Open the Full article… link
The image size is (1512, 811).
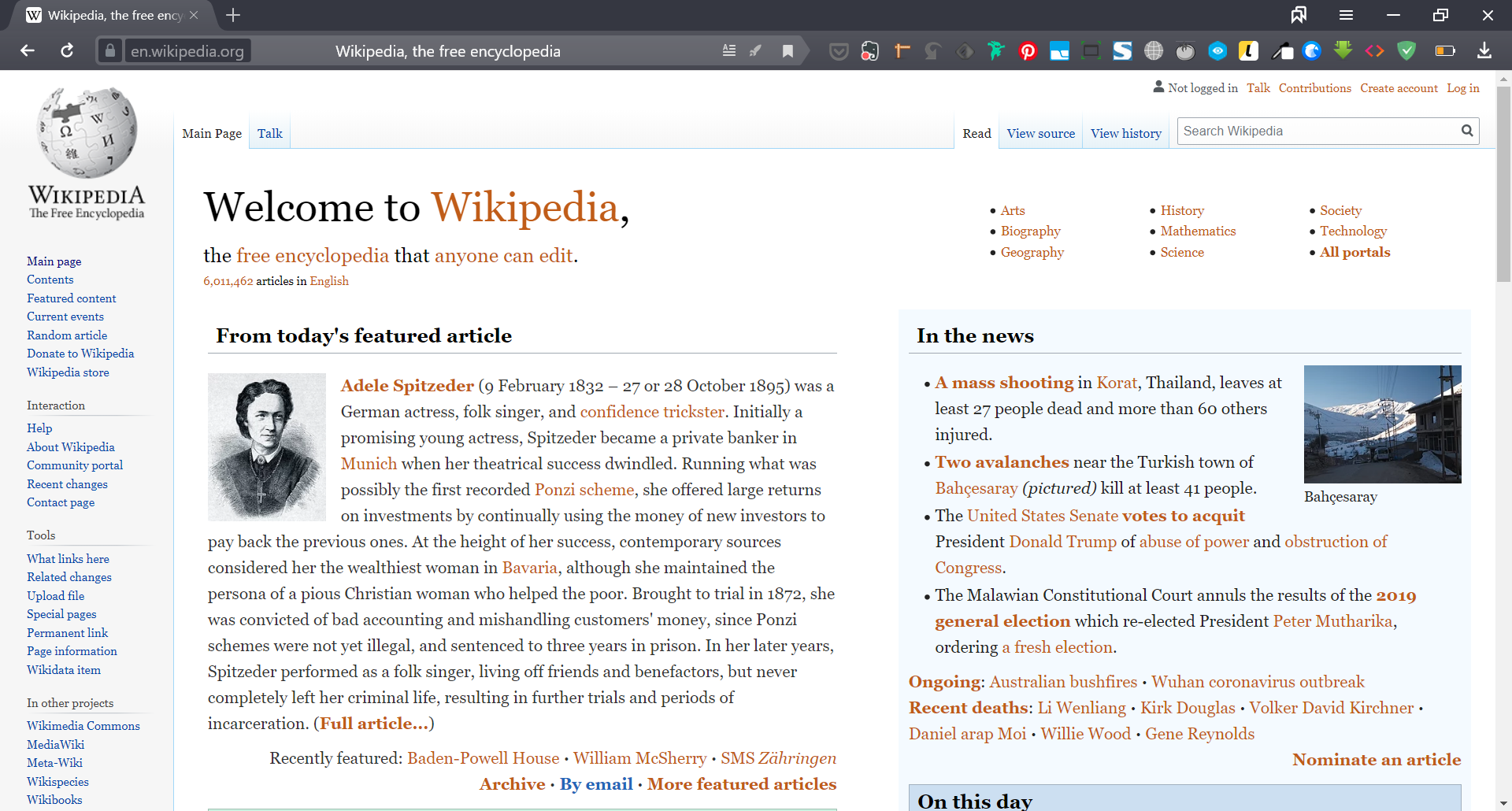[374, 724]
